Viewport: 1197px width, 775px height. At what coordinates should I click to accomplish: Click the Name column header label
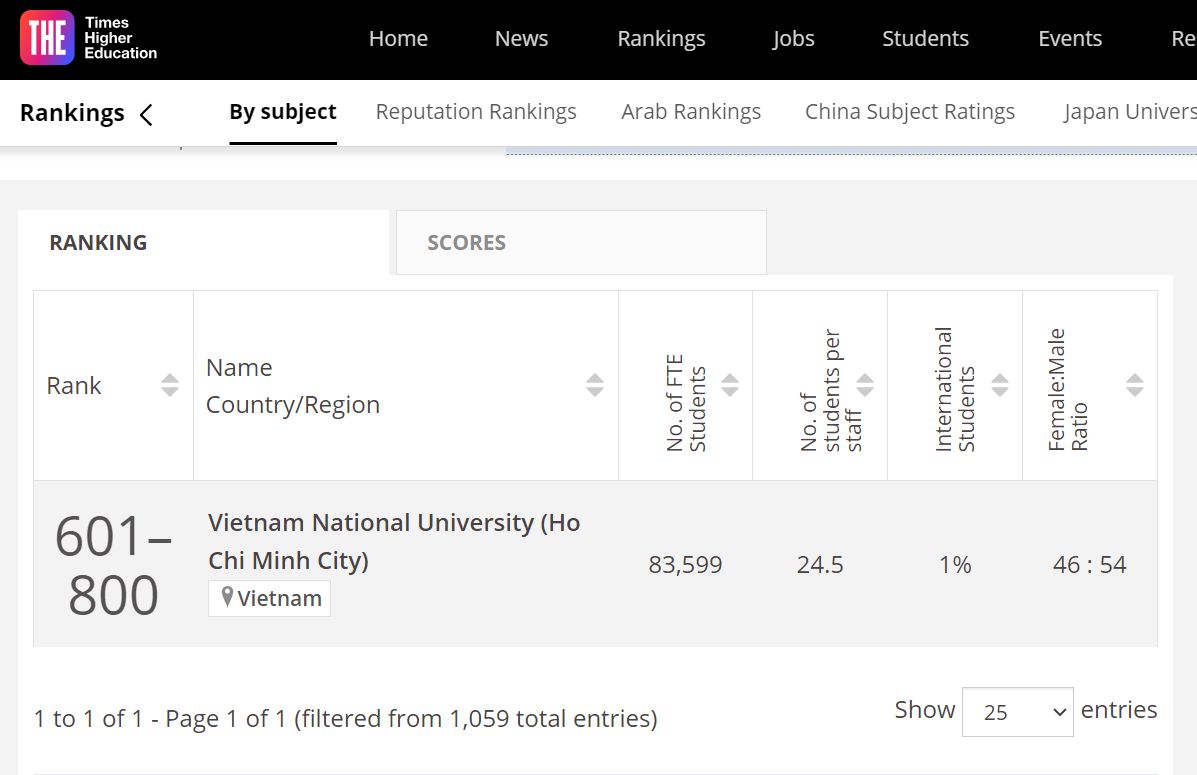(239, 367)
